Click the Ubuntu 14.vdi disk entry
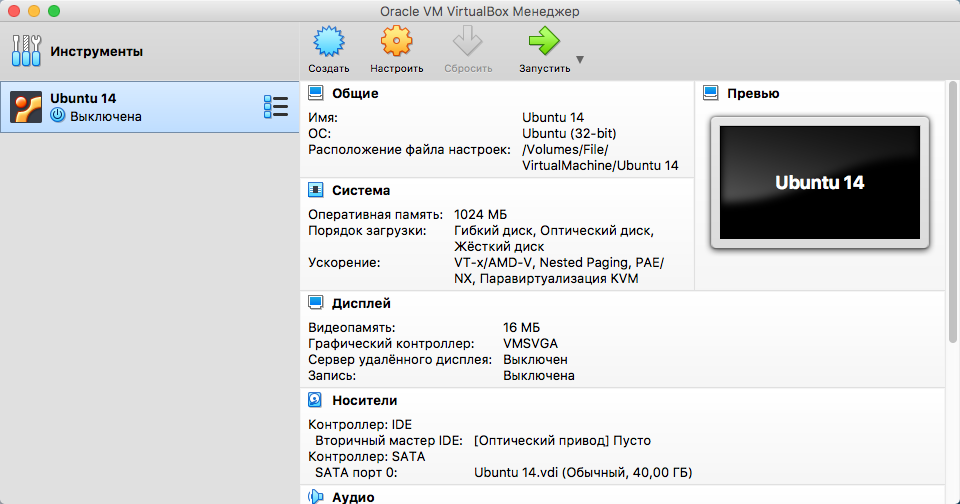Image resolution: width=960 pixels, height=504 pixels. click(583, 472)
